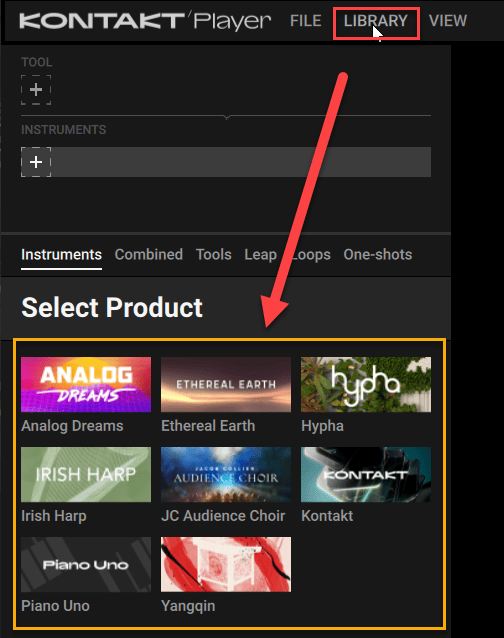
Task: Open the FILE menu
Action: click(x=305, y=21)
